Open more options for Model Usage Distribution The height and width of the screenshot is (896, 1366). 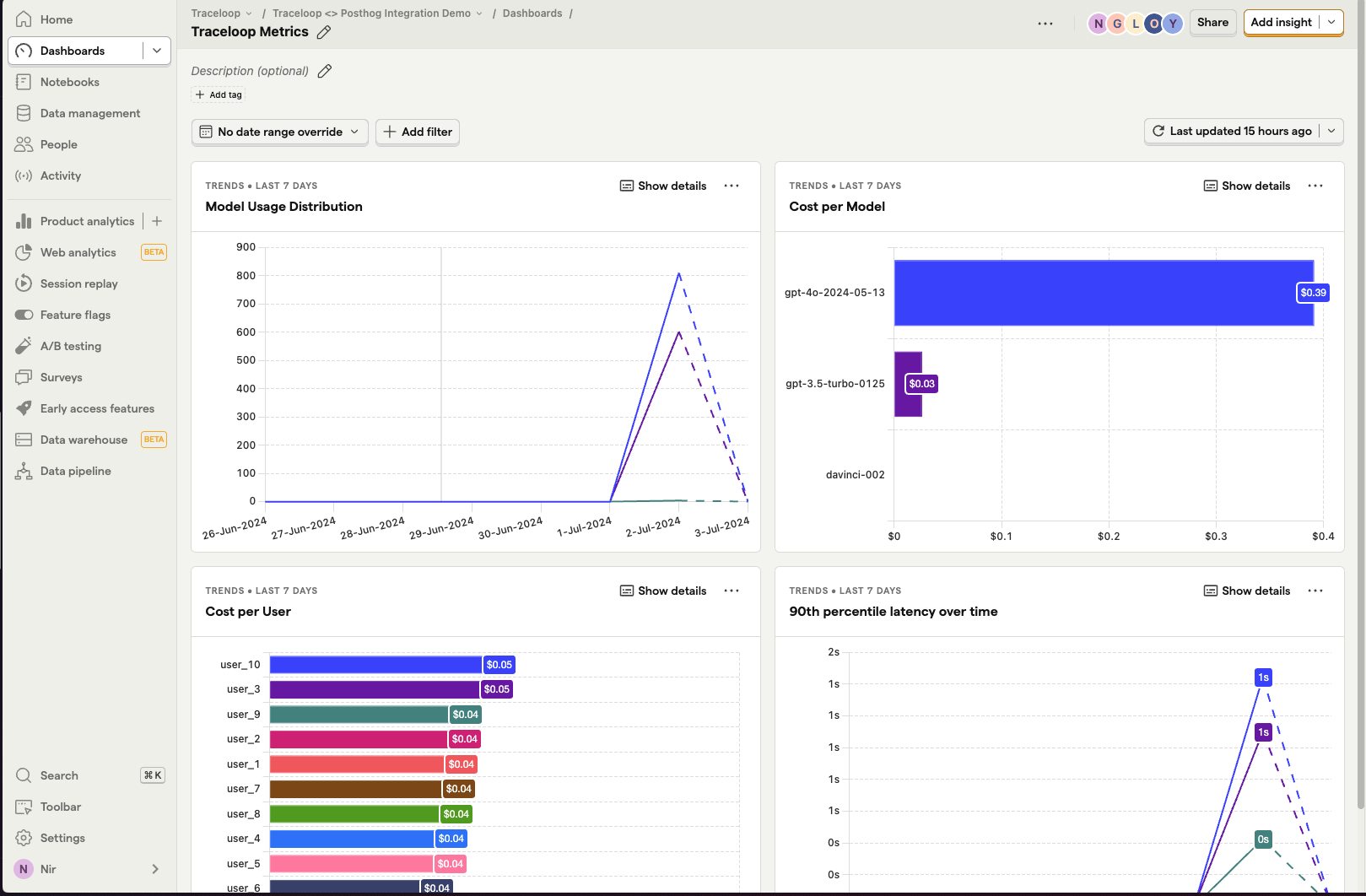[732, 186]
